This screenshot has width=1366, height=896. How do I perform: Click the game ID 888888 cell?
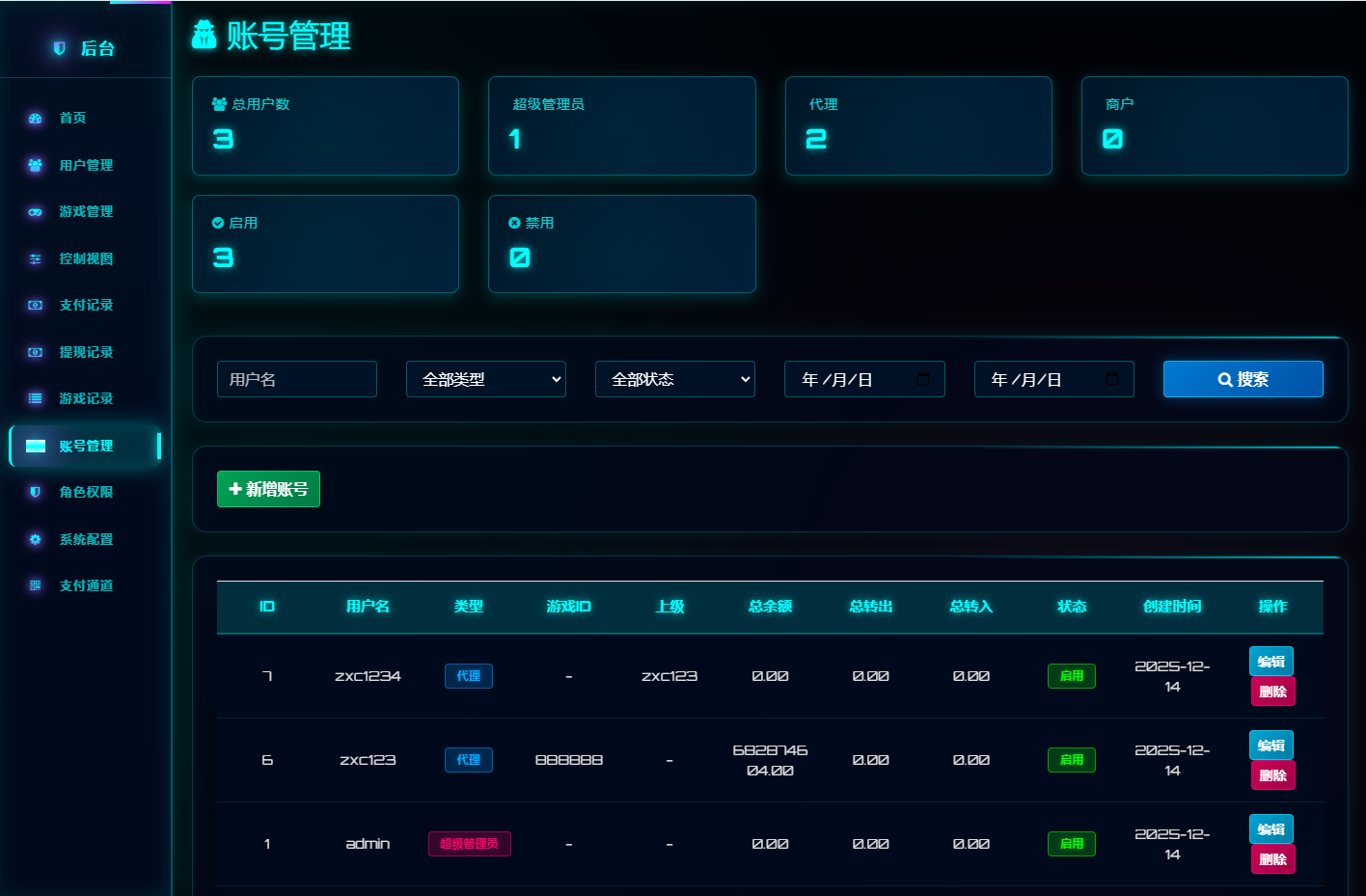569,760
